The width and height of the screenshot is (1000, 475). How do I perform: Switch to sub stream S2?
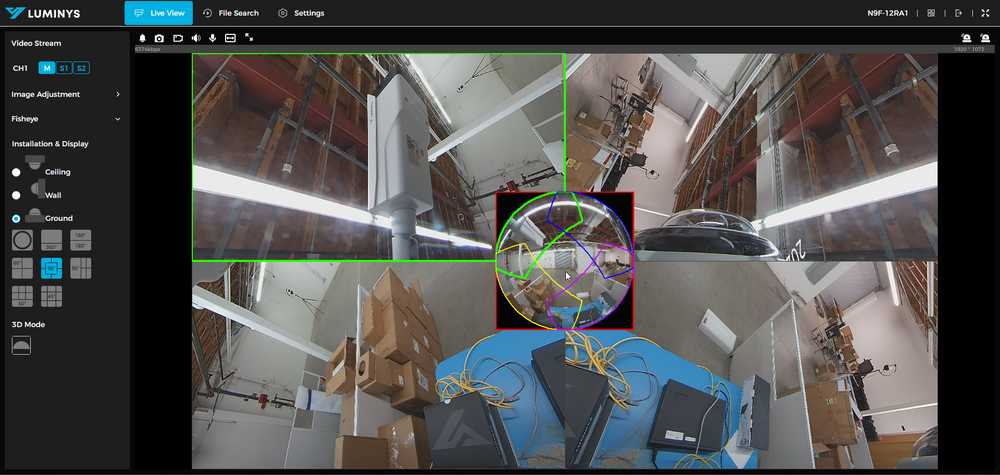pyautogui.click(x=81, y=68)
